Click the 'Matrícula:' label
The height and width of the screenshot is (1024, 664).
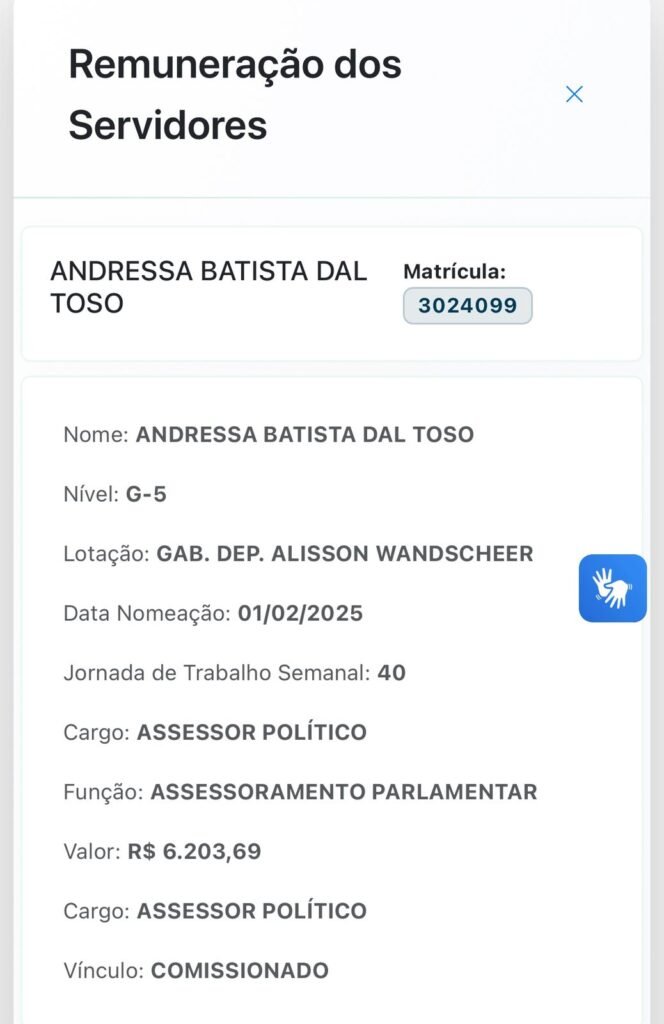pos(454,271)
